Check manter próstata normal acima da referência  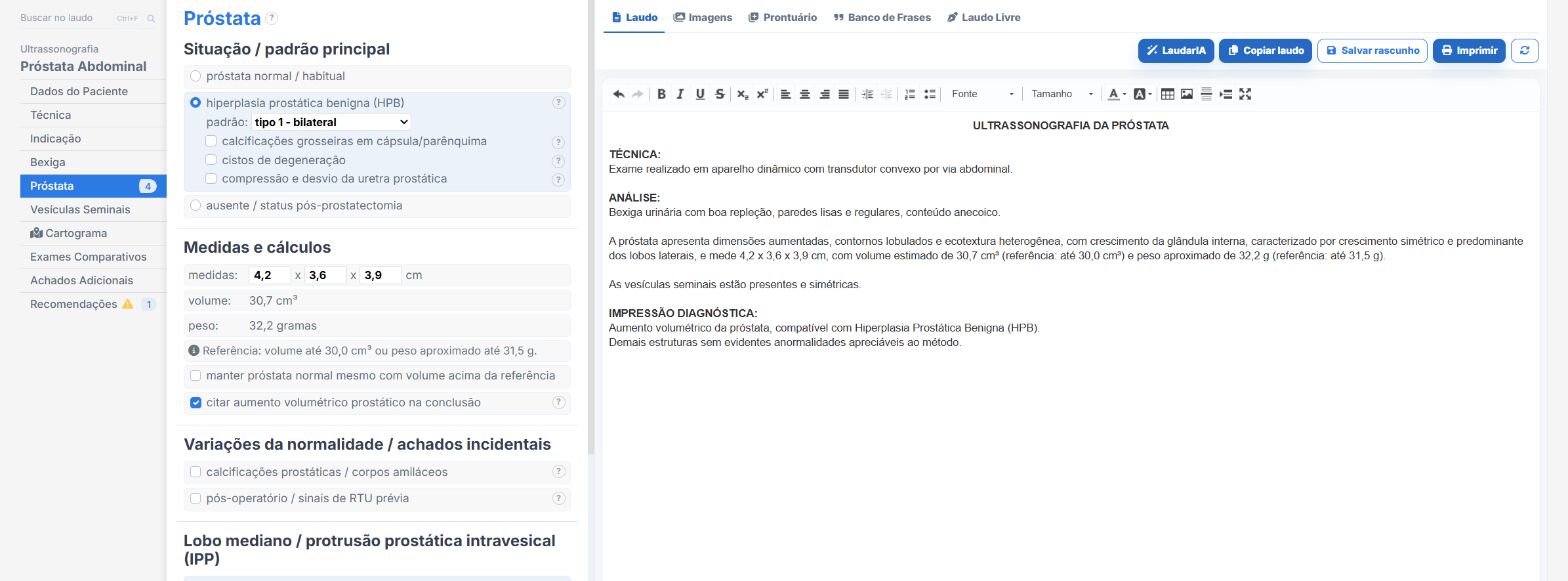[x=195, y=376]
